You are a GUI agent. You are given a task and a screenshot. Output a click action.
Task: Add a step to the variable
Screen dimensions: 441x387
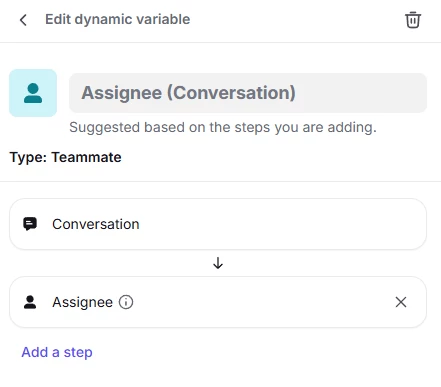pos(57,352)
